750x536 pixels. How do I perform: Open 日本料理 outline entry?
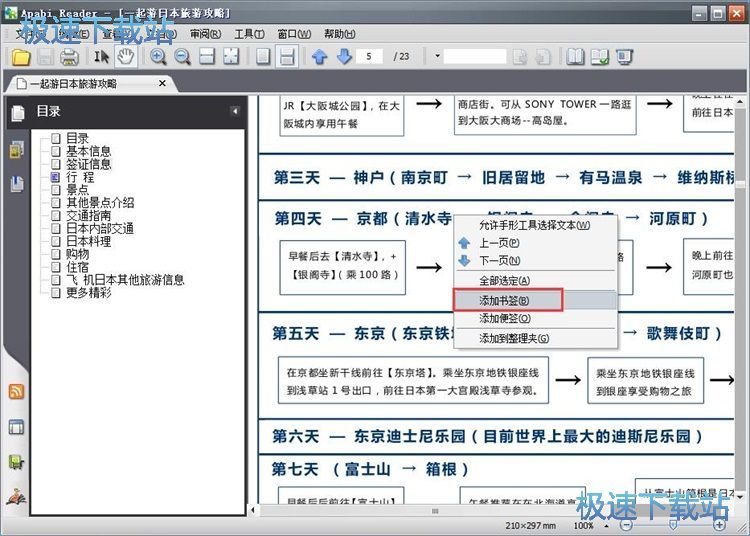tap(88, 241)
